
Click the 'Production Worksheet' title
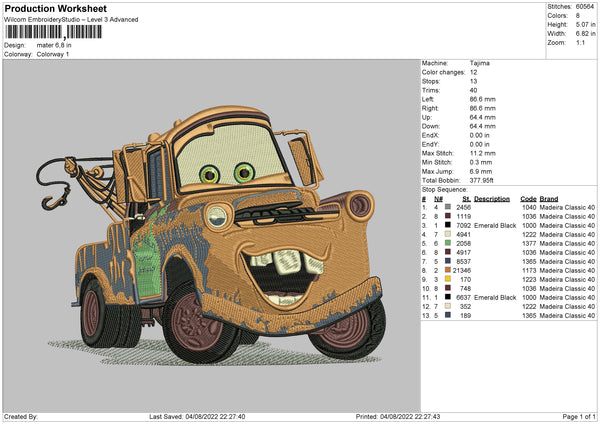55,8
